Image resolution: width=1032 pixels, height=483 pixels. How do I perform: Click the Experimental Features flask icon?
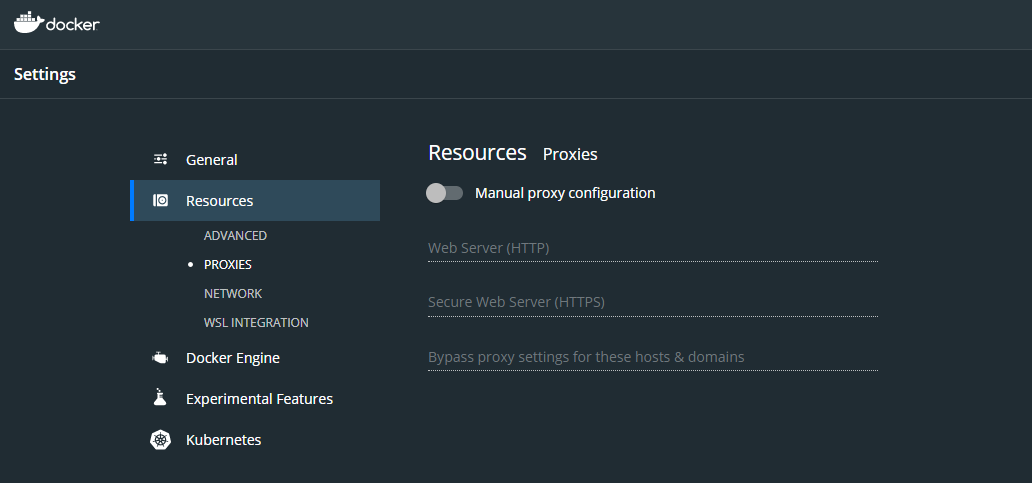[160, 397]
